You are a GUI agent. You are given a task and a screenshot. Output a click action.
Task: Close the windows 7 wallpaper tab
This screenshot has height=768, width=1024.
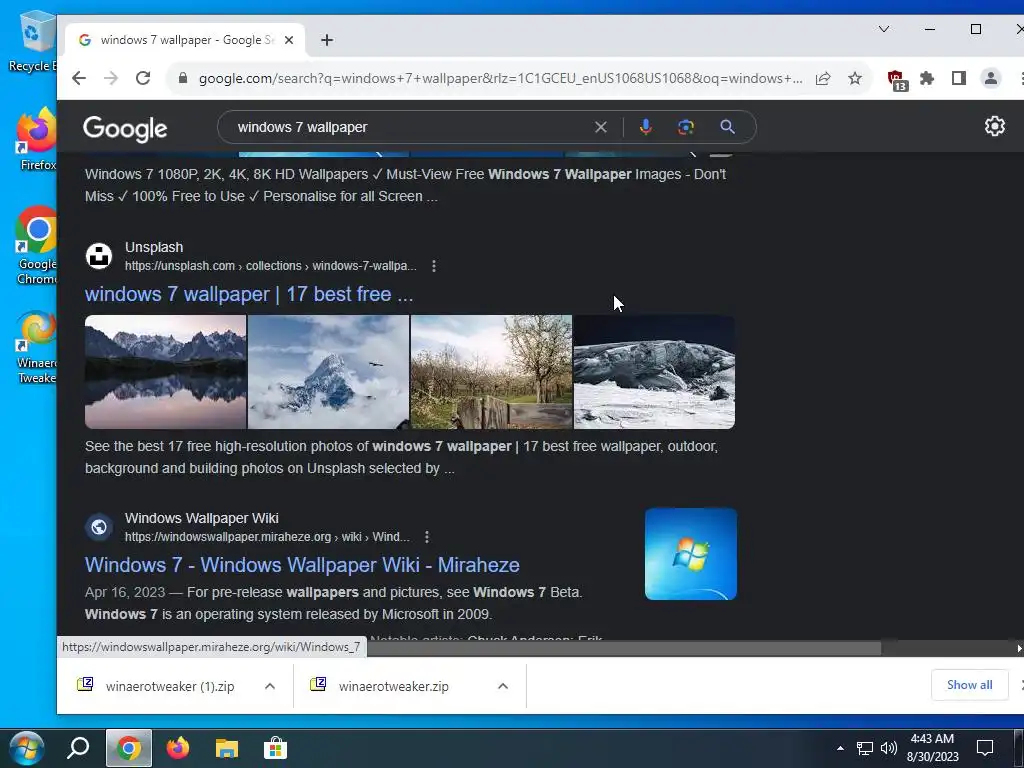(x=289, y=40)
